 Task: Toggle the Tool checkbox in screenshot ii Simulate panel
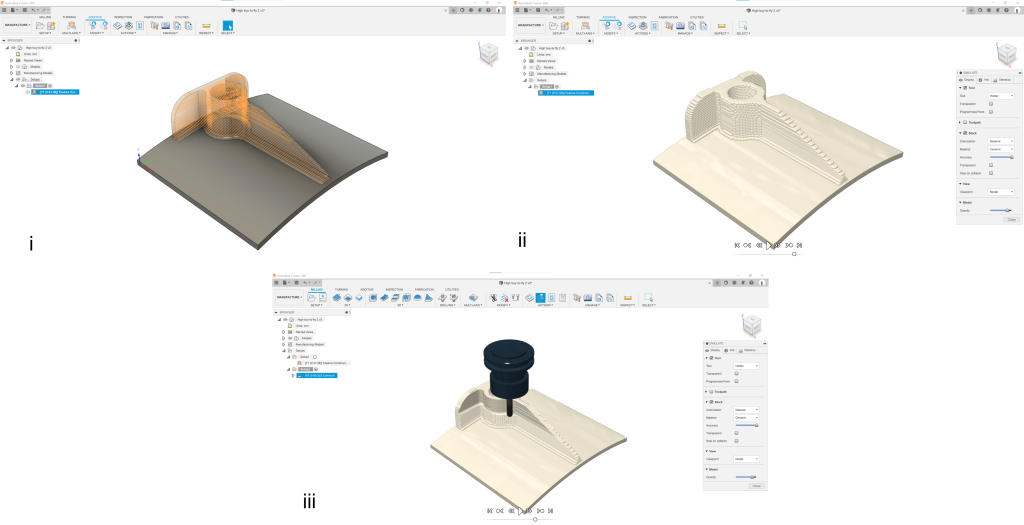pyautogui.click(x=965, y=88)
